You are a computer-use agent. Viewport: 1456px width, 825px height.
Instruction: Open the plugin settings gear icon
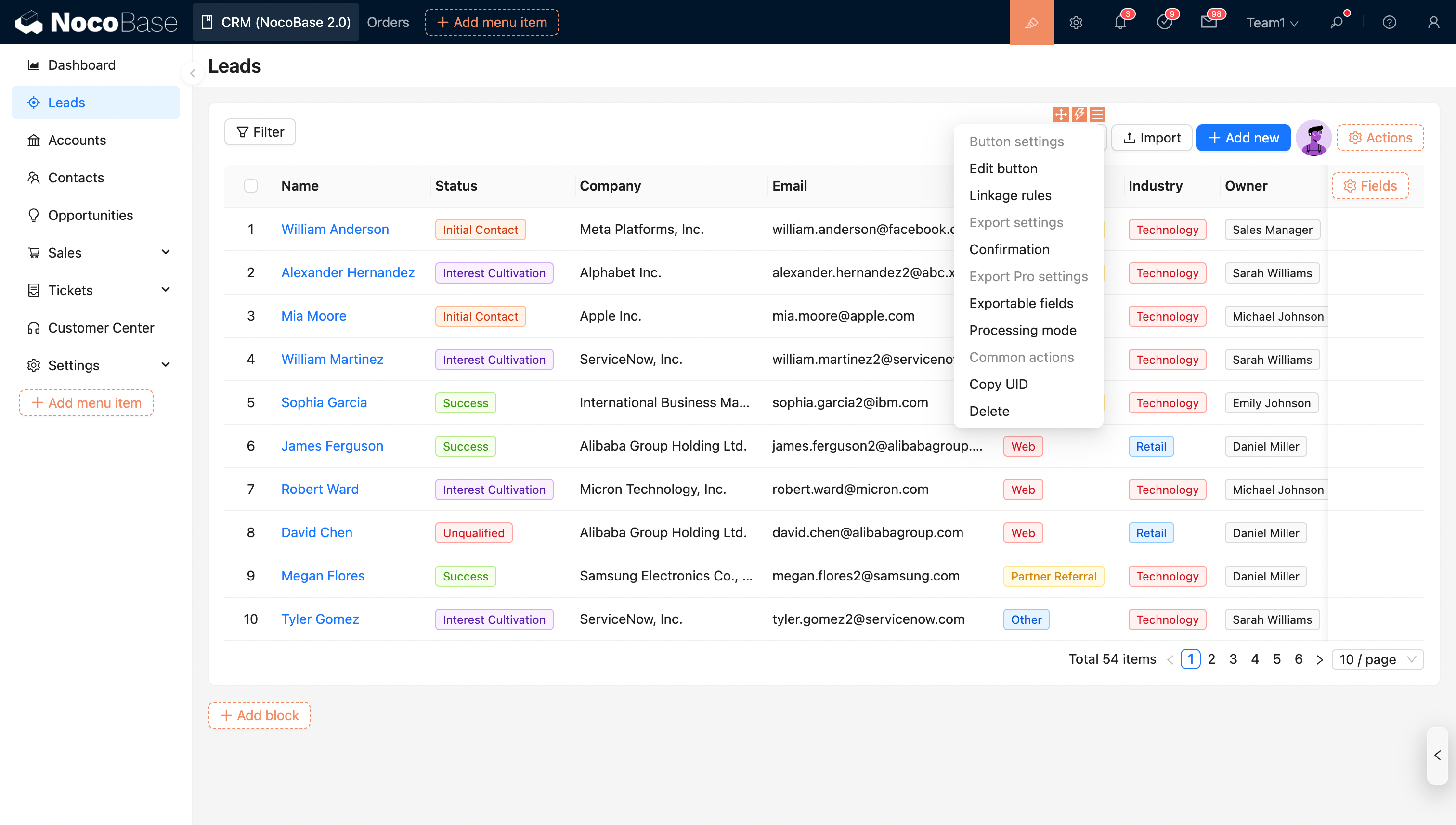(x=1076, y=22)
